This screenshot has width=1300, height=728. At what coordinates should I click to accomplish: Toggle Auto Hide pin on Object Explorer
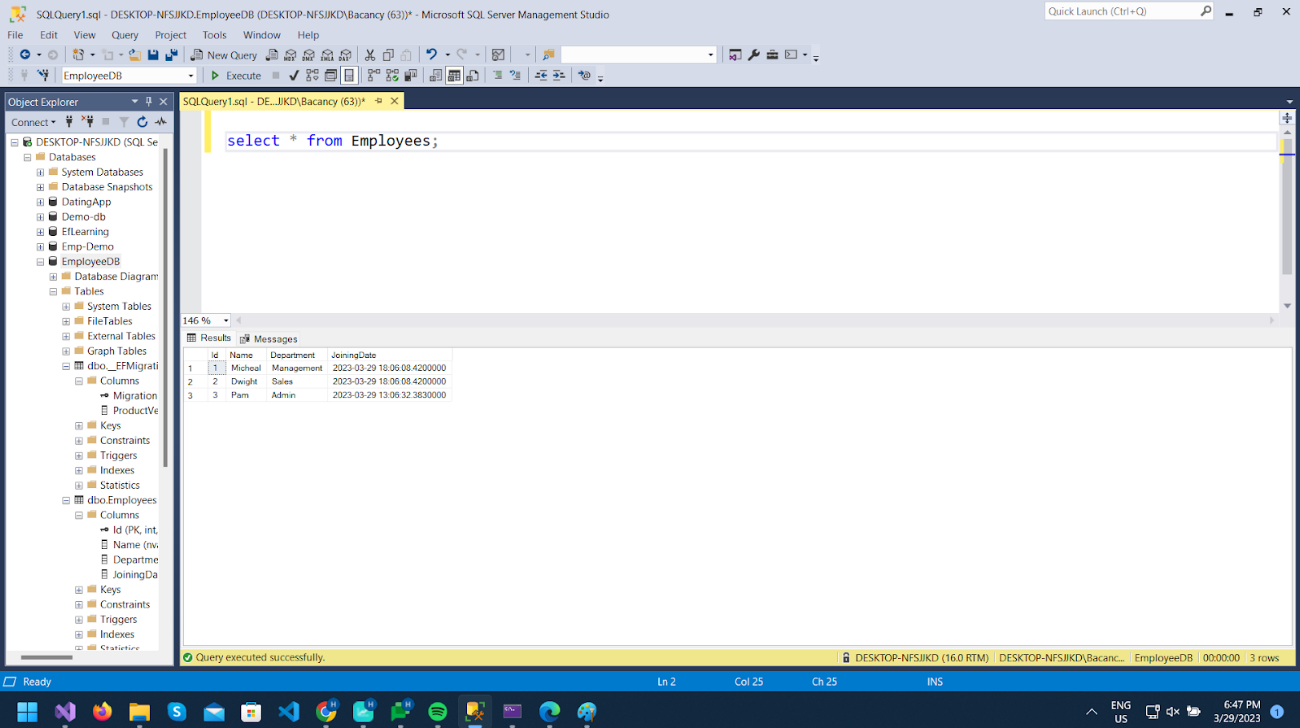149,101
